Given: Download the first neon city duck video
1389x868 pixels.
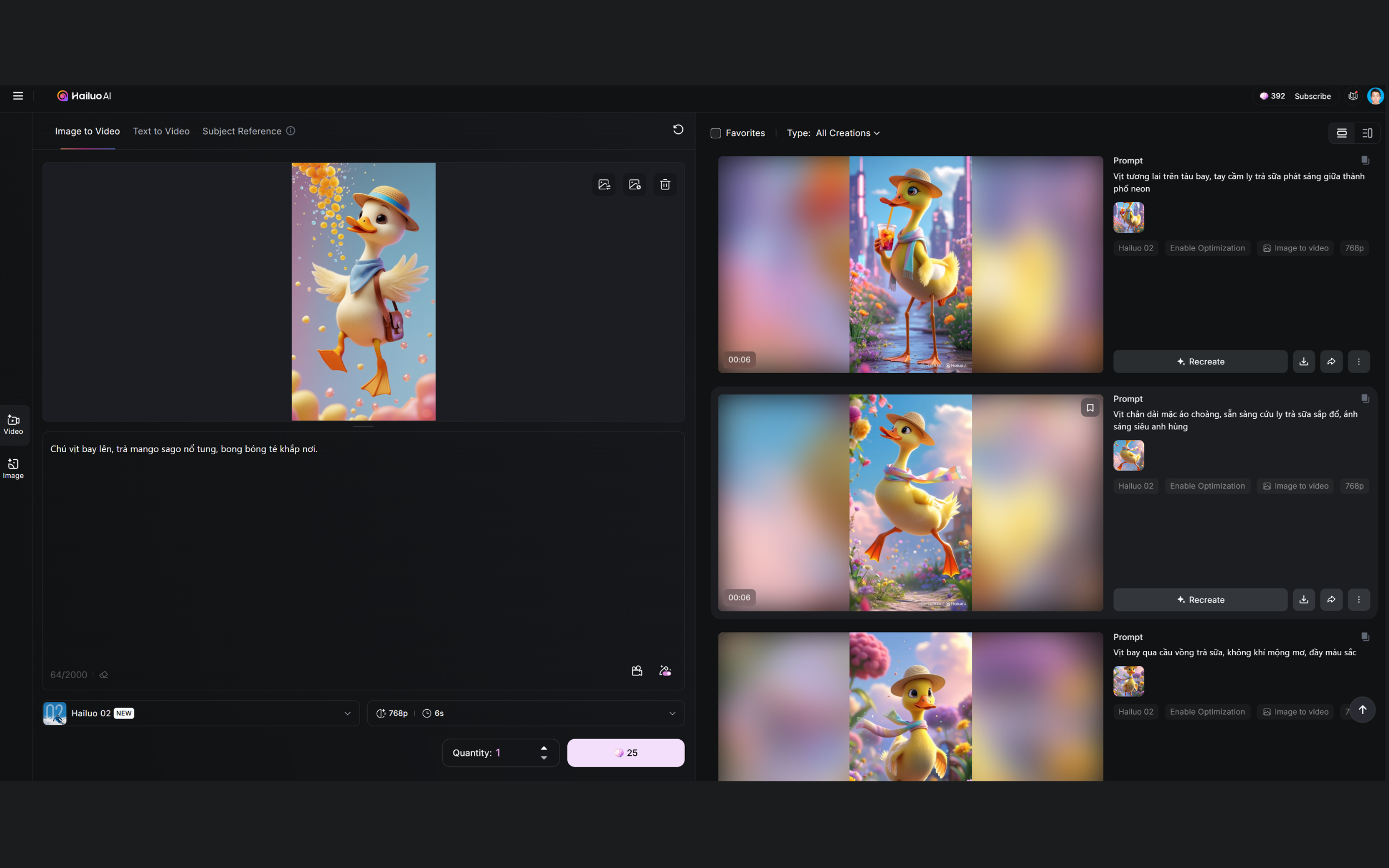Looking at the screenshot, I should coord(1304,362).
